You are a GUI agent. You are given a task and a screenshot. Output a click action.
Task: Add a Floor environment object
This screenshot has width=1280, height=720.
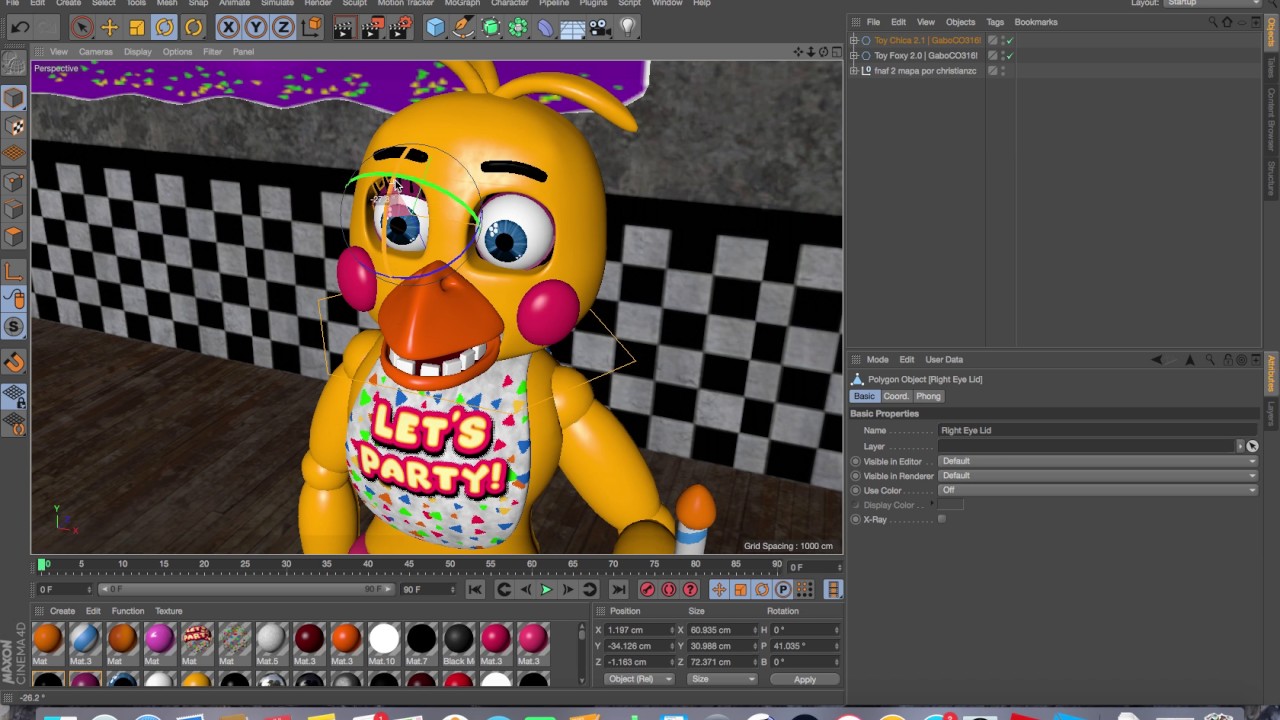pos(572,28)
